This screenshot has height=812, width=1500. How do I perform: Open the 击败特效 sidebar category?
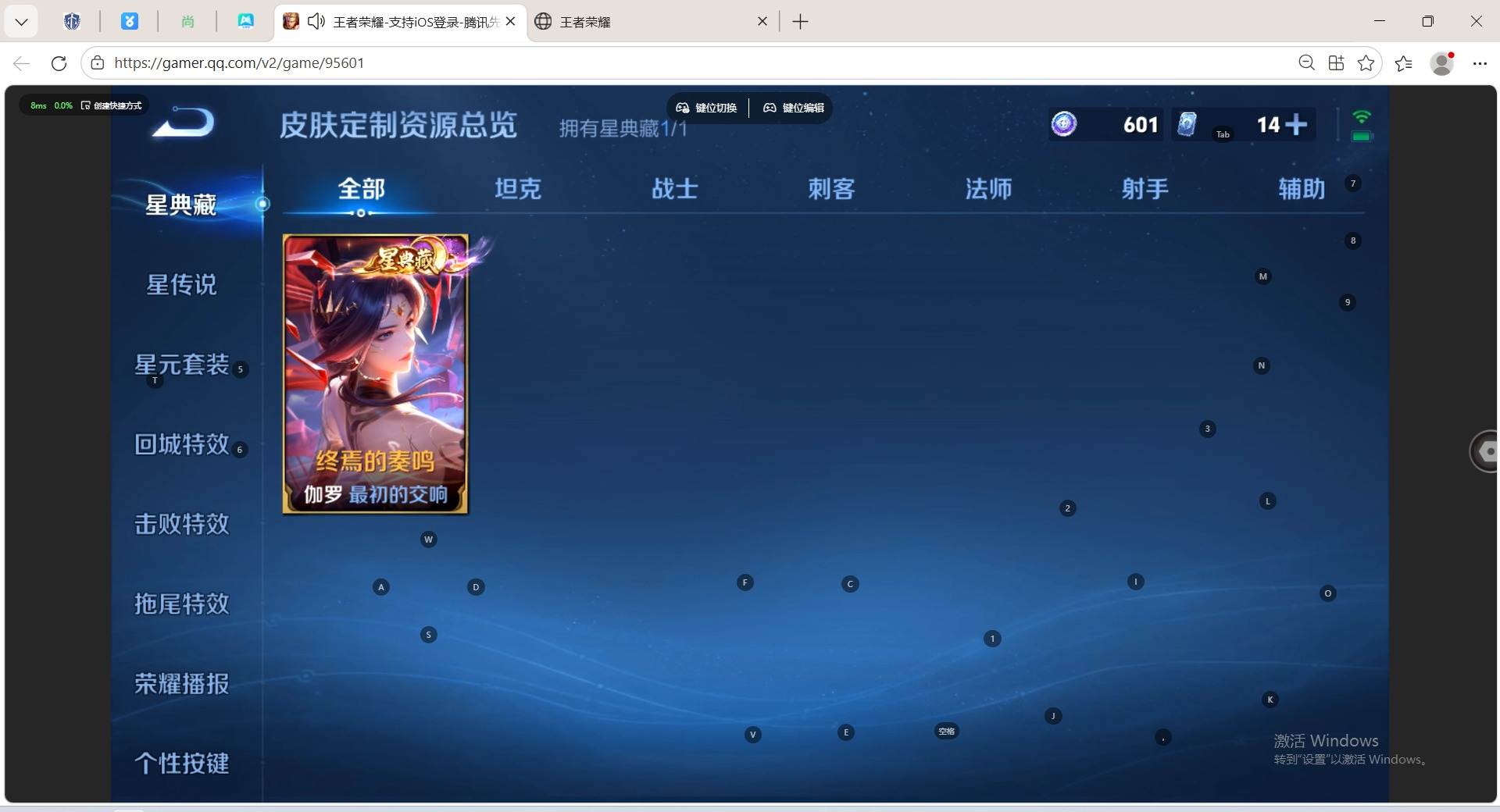(x=181, y=524)
